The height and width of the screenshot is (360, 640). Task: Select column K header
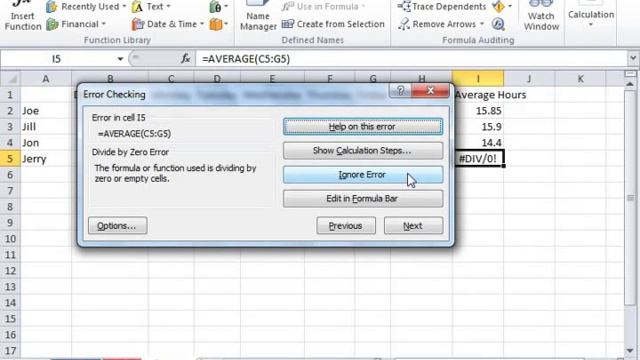coord(580,79)
